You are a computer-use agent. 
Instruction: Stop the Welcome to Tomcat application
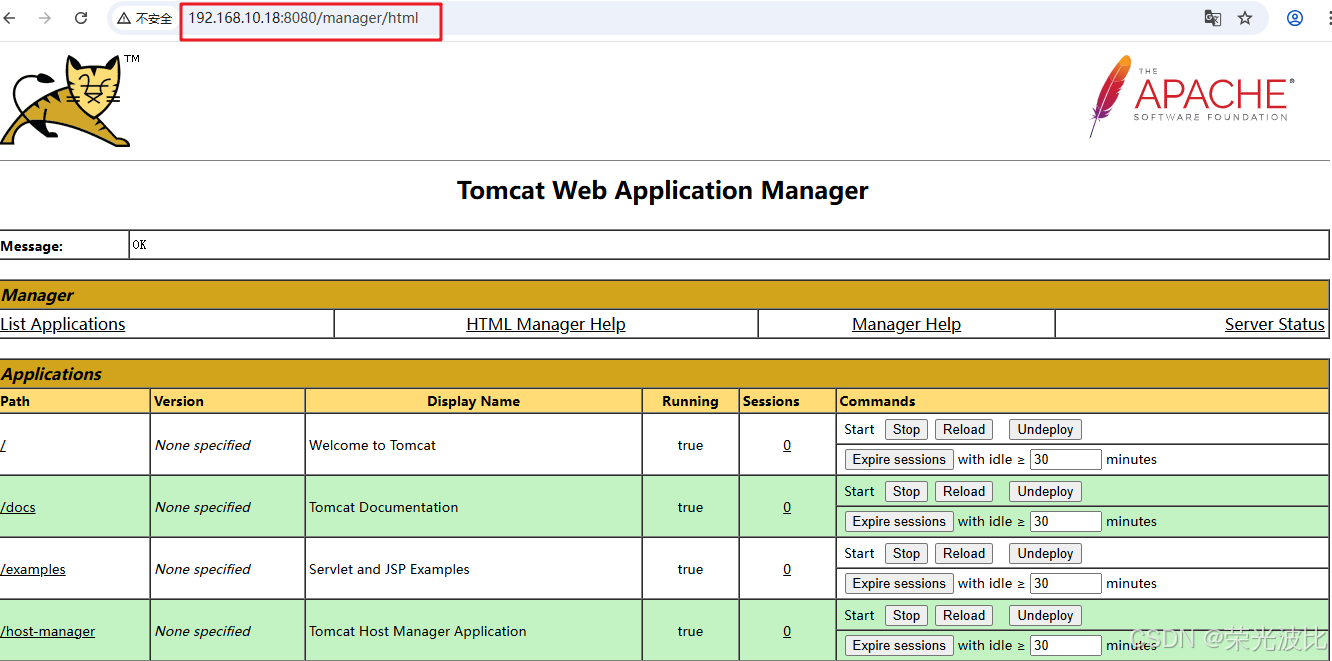click(x=906, y=429)
